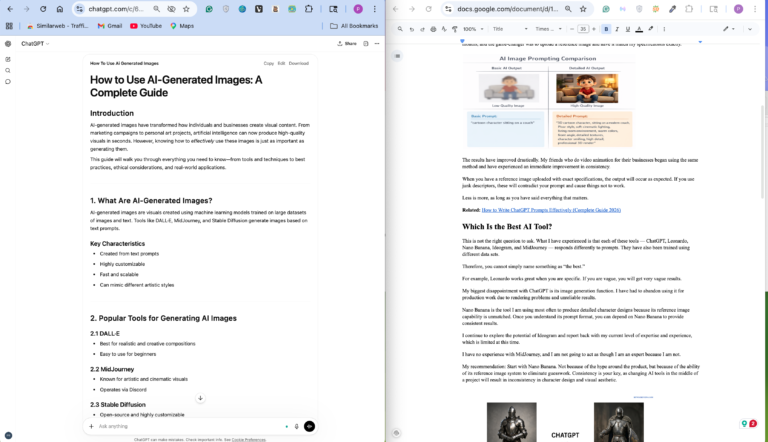Bookmark the chatgpt.com page with the star
Viewport: 768px width, 442px height.
pyautogui.click(x=186, y=9)
